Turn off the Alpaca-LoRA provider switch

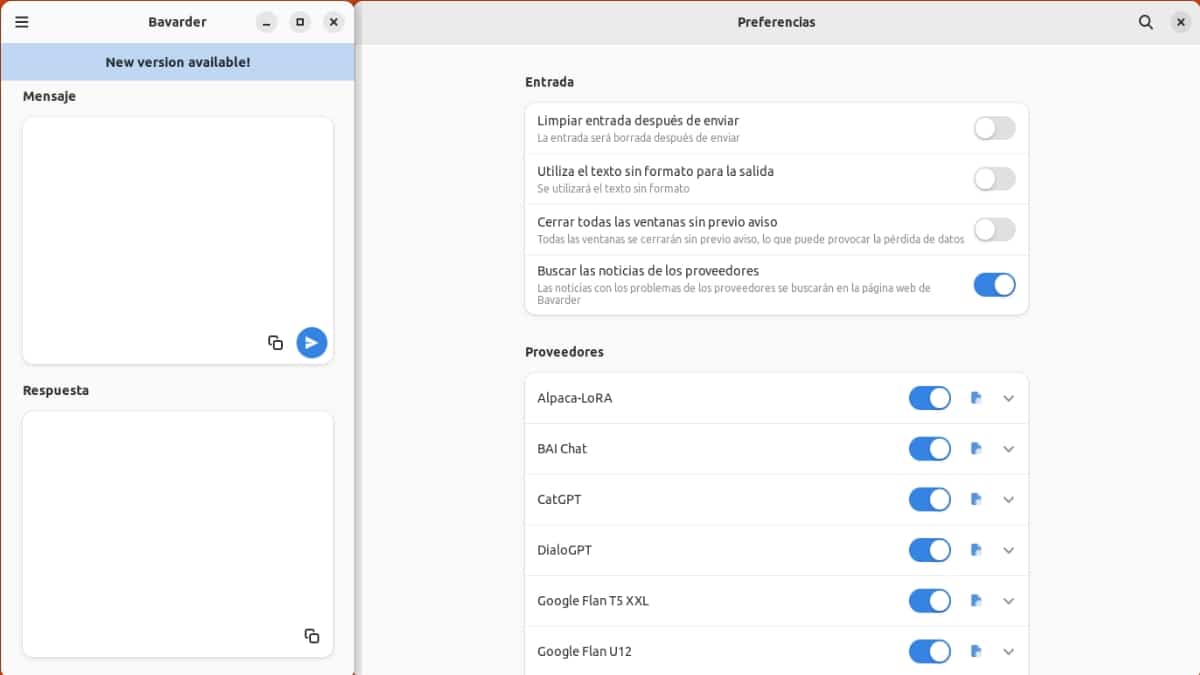[930, 398]
